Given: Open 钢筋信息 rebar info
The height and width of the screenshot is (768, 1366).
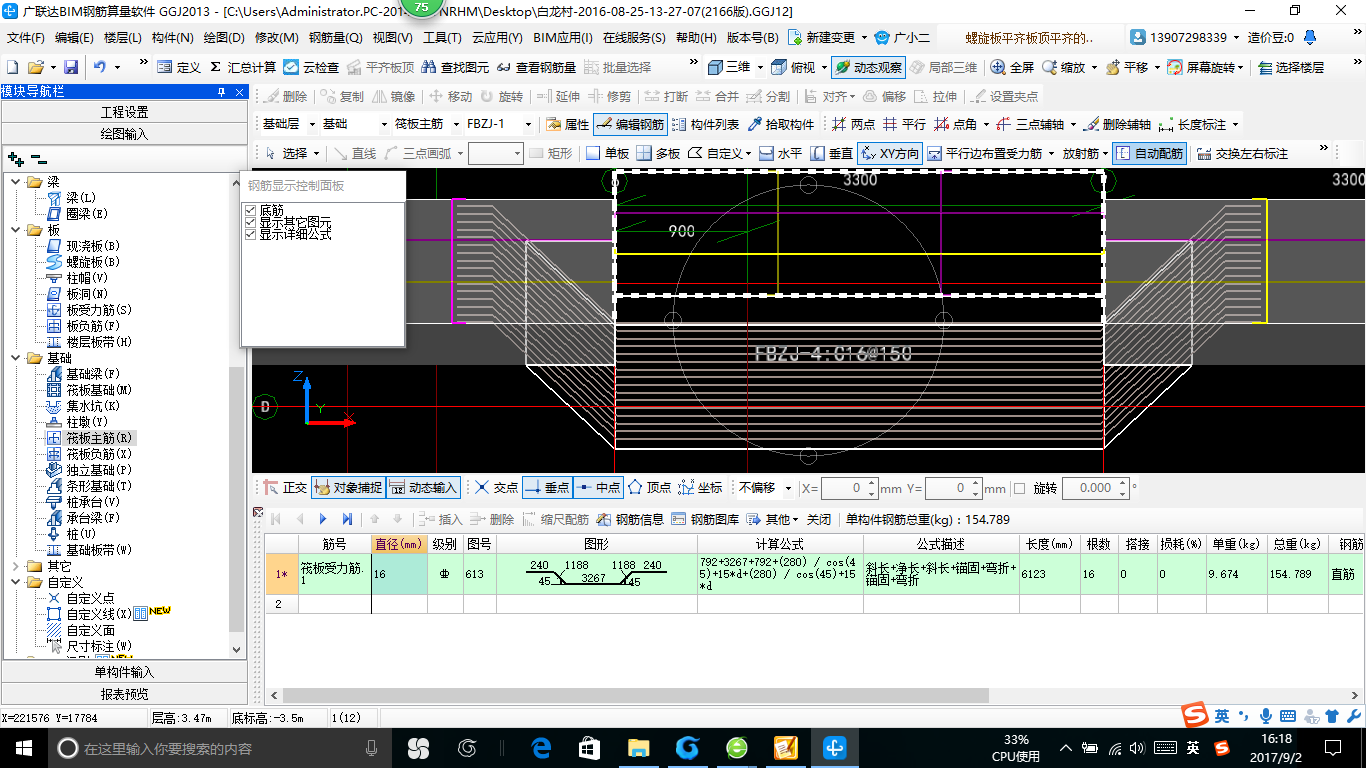Looking at the screenshot, I should tap(630, 519).
